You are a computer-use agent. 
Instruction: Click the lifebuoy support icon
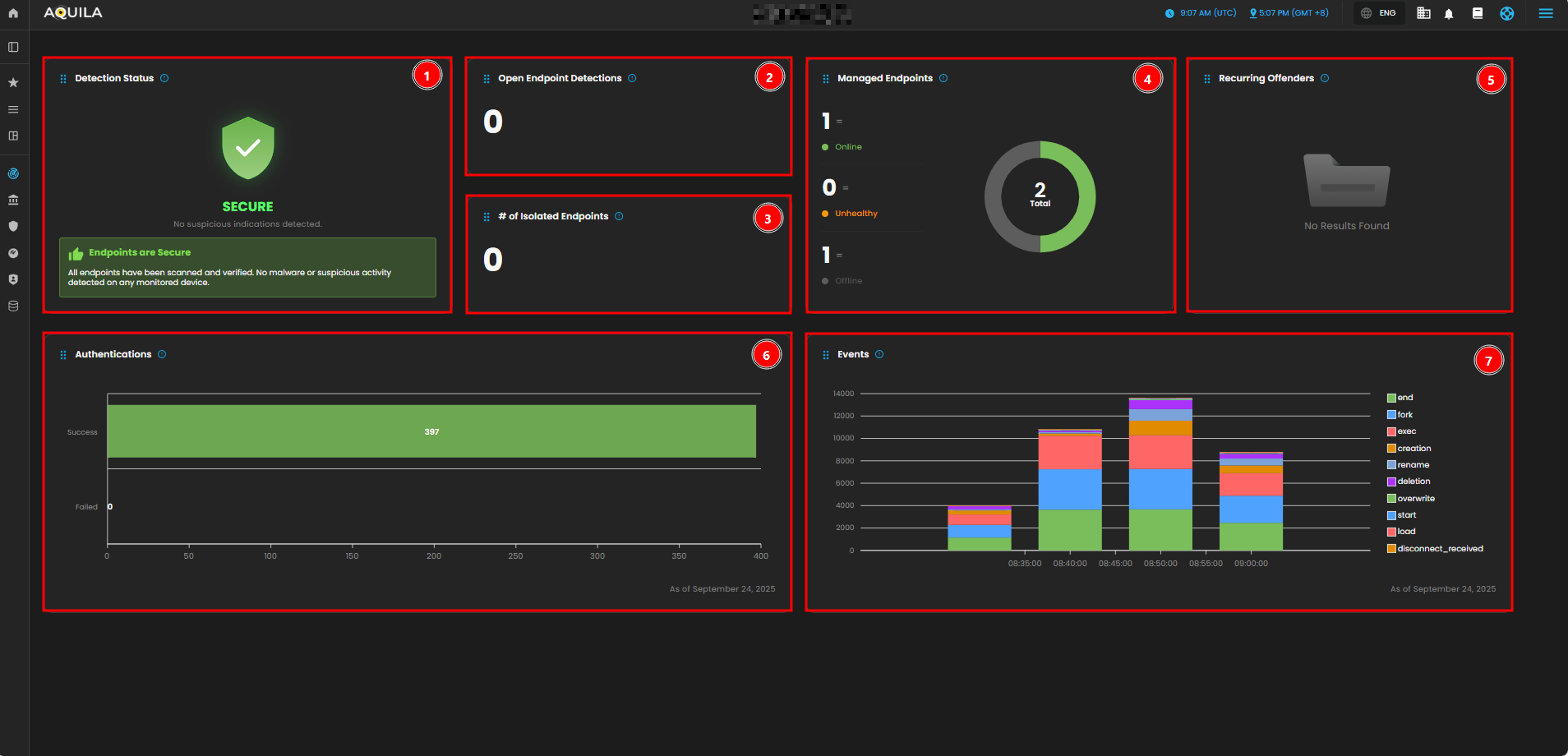[x=1506, y=13]
